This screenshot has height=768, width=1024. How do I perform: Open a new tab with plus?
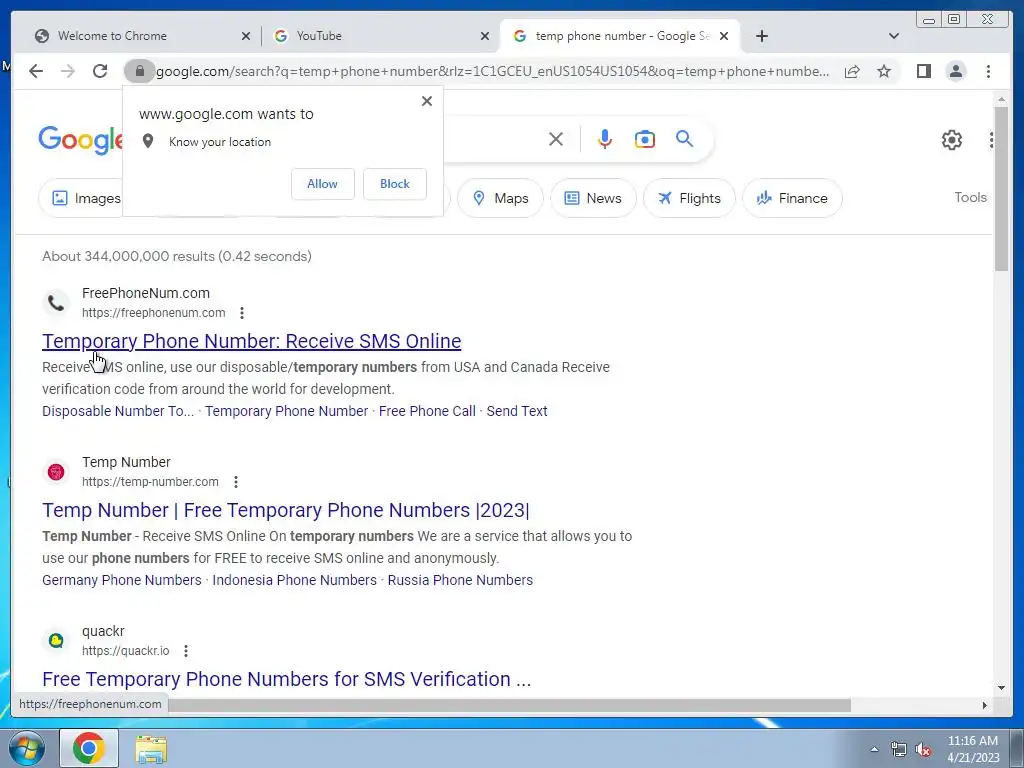pyautogui.click(x=761, y=36)
